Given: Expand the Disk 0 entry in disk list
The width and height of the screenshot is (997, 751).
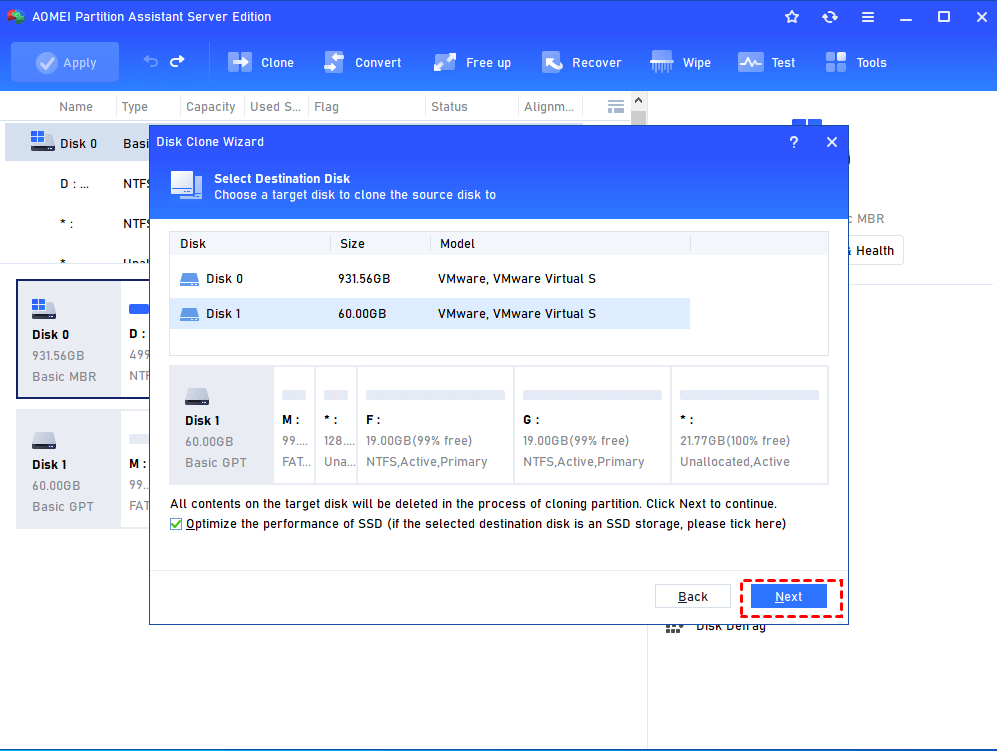Looking at the screenshot, I should click(x=77, y=142).
